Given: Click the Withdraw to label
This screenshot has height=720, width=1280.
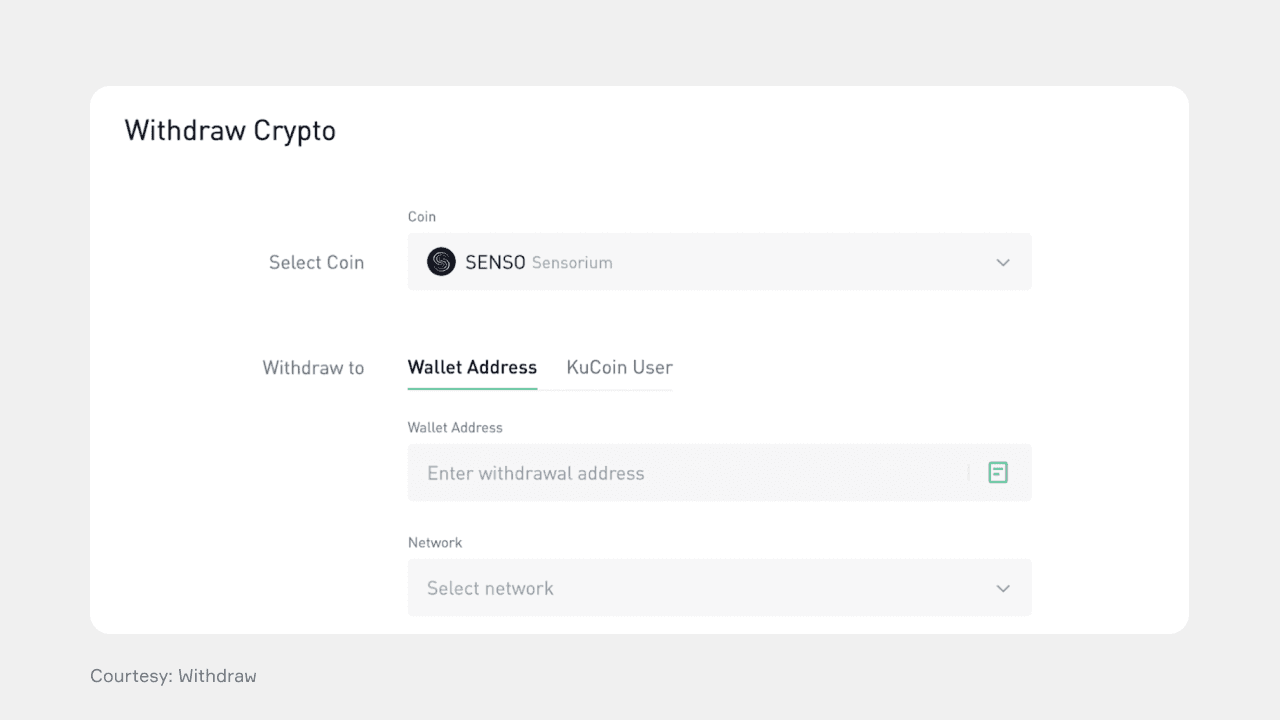Looking at the screenshot, I should 313,368.
